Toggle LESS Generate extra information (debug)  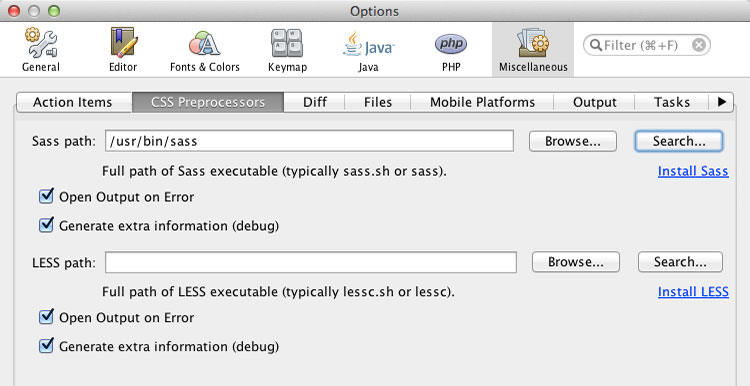[46, 345]
